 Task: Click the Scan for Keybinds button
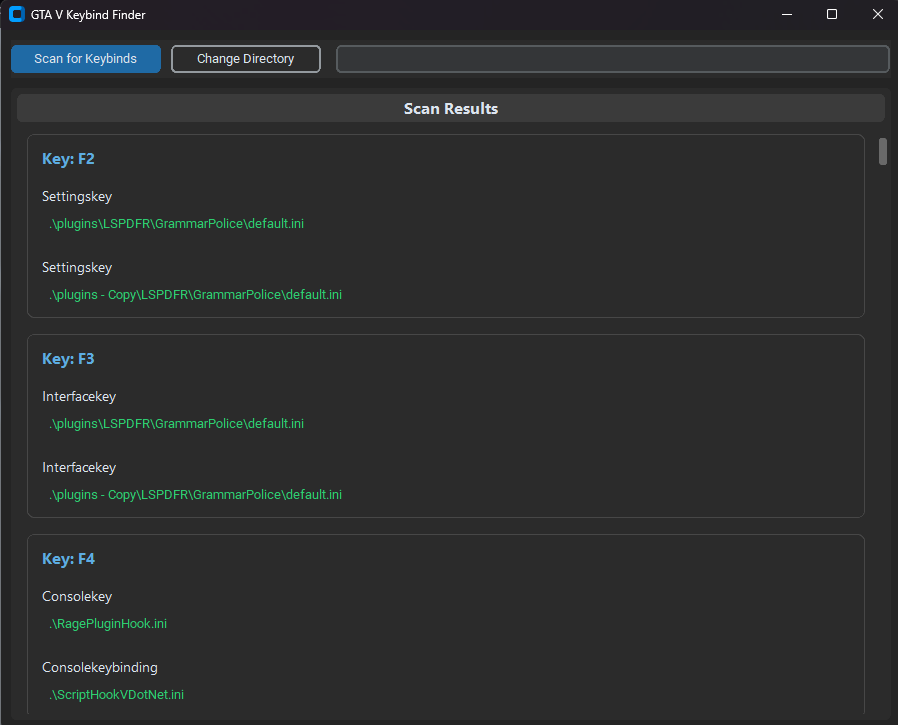(x=86, y=59)
